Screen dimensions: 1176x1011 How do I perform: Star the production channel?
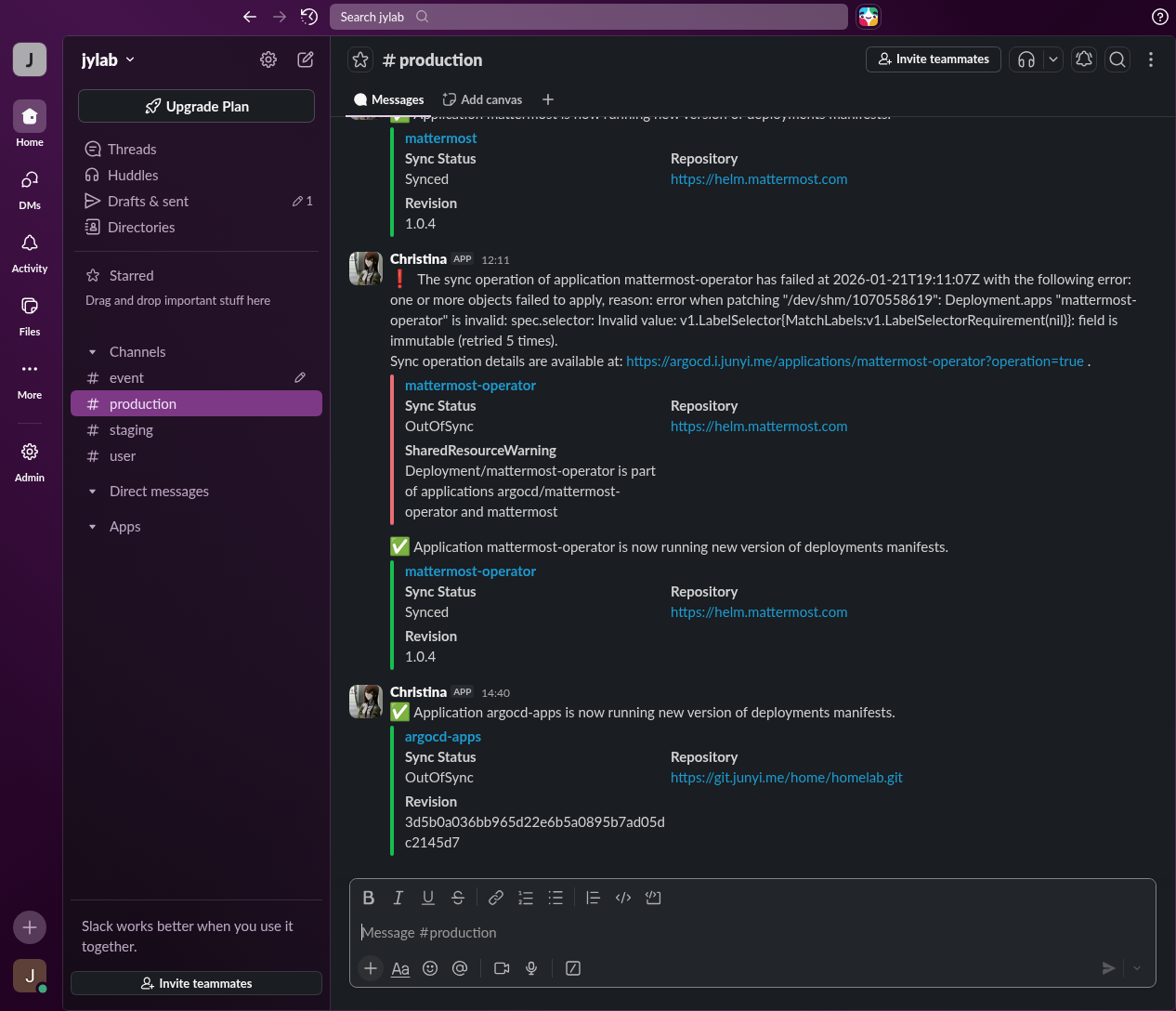pyautogui.click(x=360, y=59)
